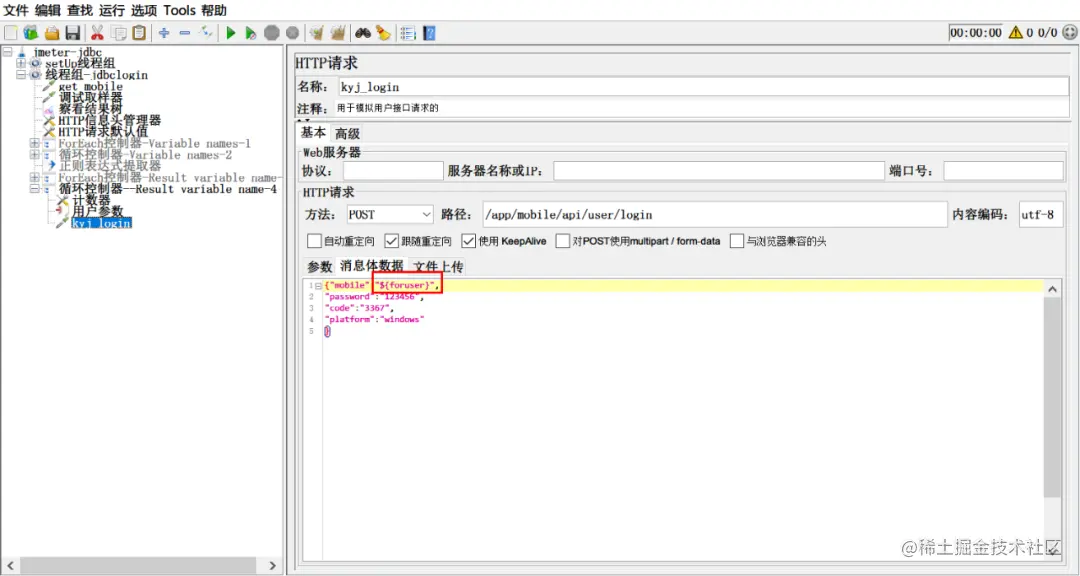
Task: Select 计数器 in the tree
Action: pyautogui.click(x=91, y=200)
